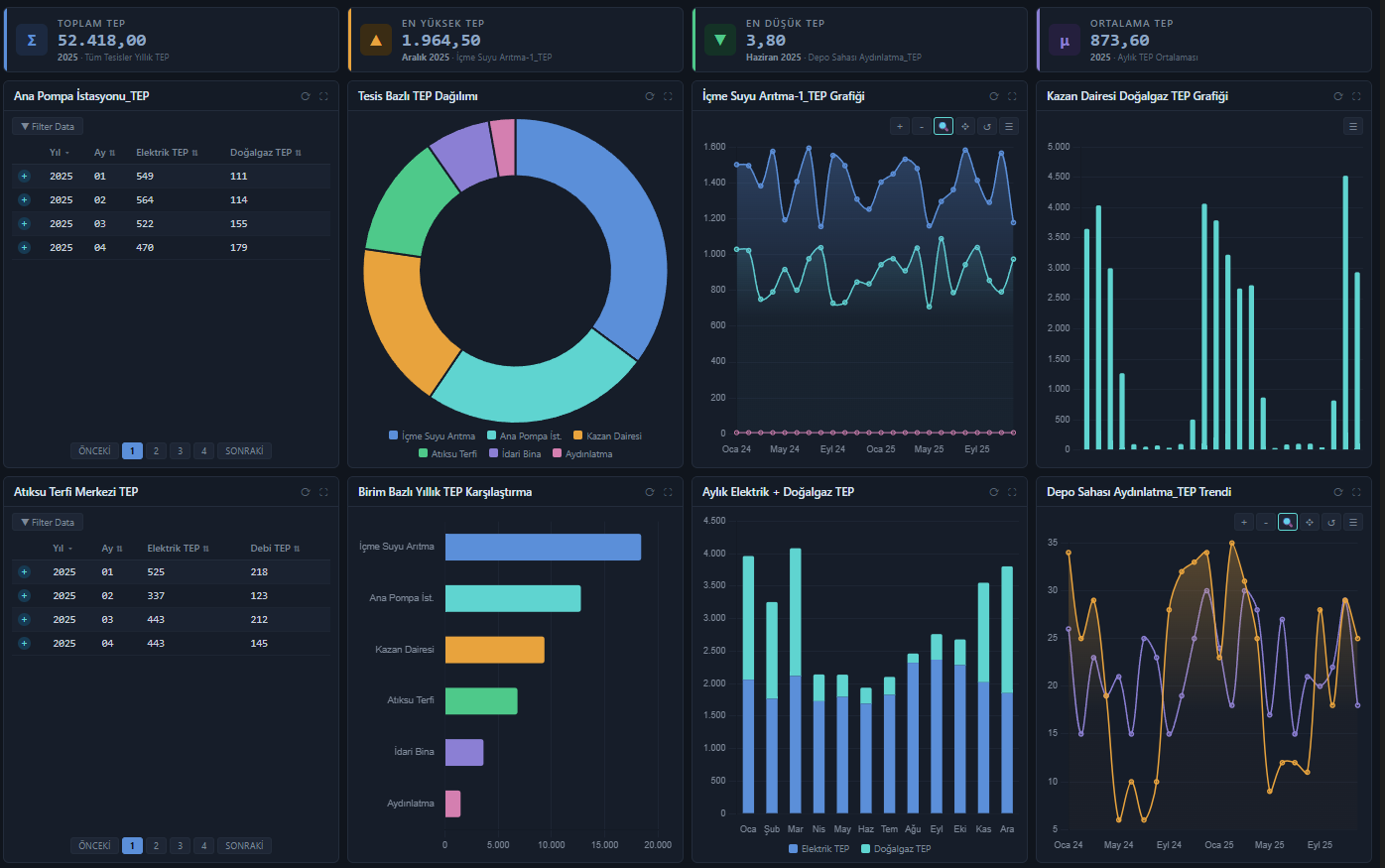The height and width of the screenshot is (868, 1385).
Task: Hide Doğalgaz TEP series in monthly chart legend
Action: tap(896, 849)
